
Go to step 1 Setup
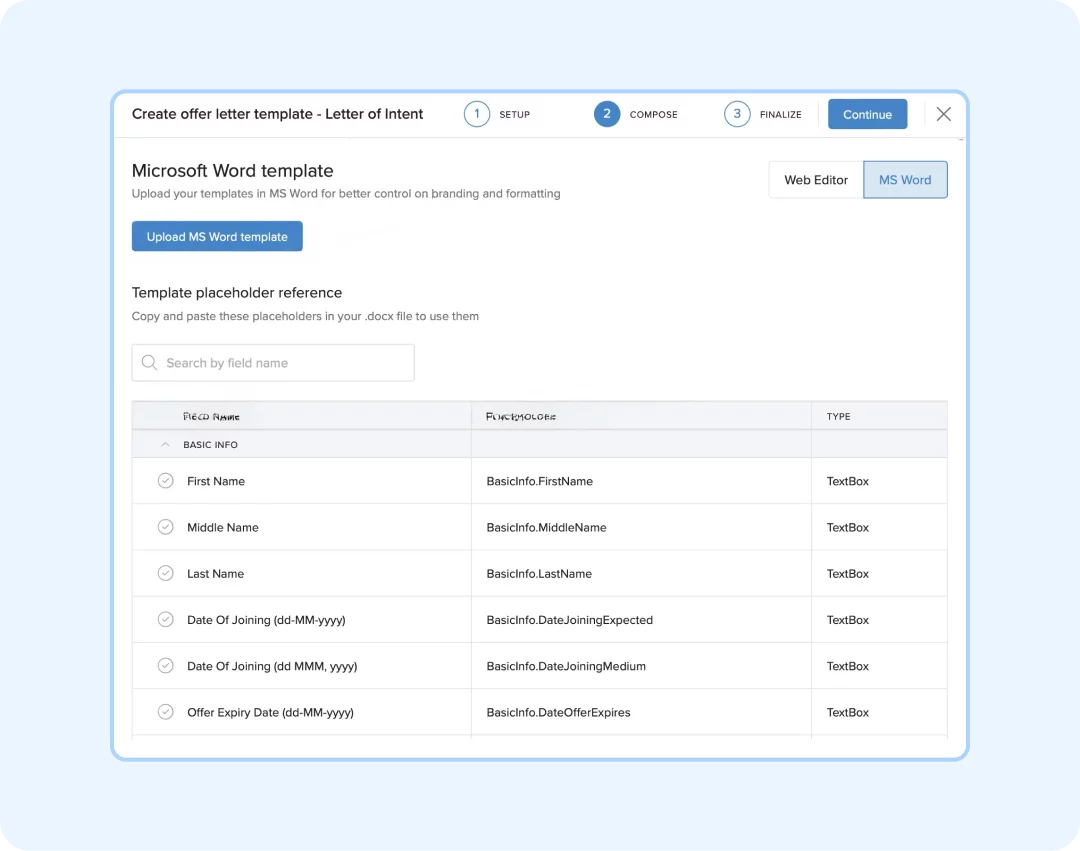pos(497,114)
